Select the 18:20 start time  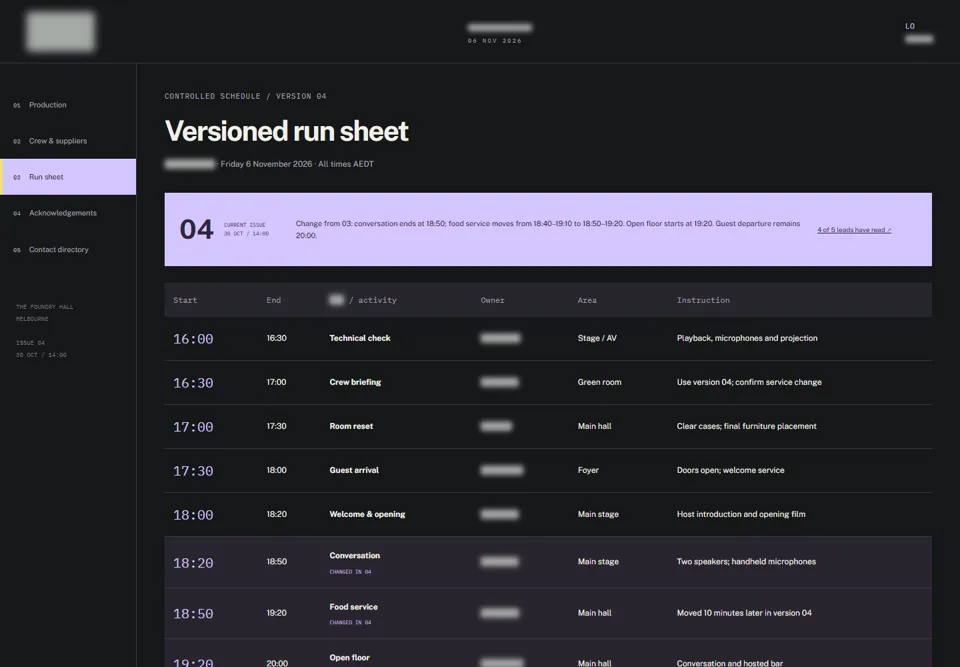point(193,563)
